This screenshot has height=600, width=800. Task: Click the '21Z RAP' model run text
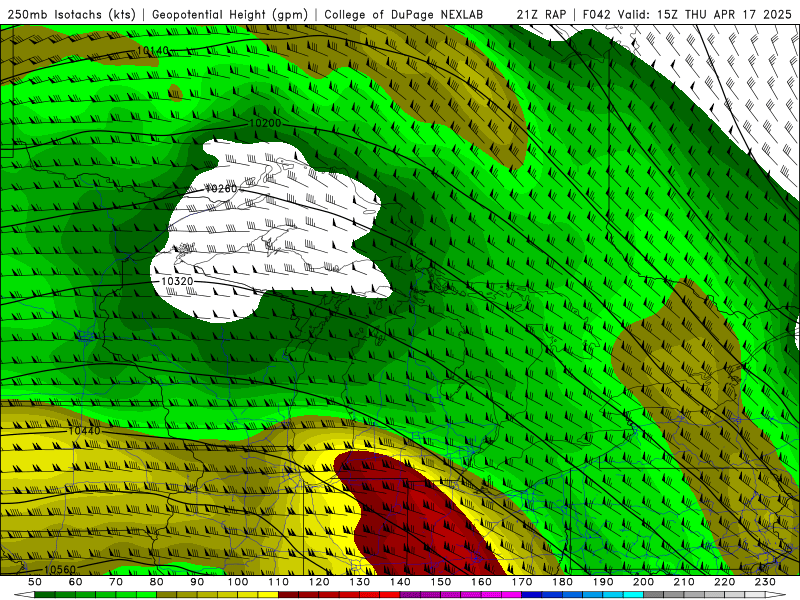[541, 14]
